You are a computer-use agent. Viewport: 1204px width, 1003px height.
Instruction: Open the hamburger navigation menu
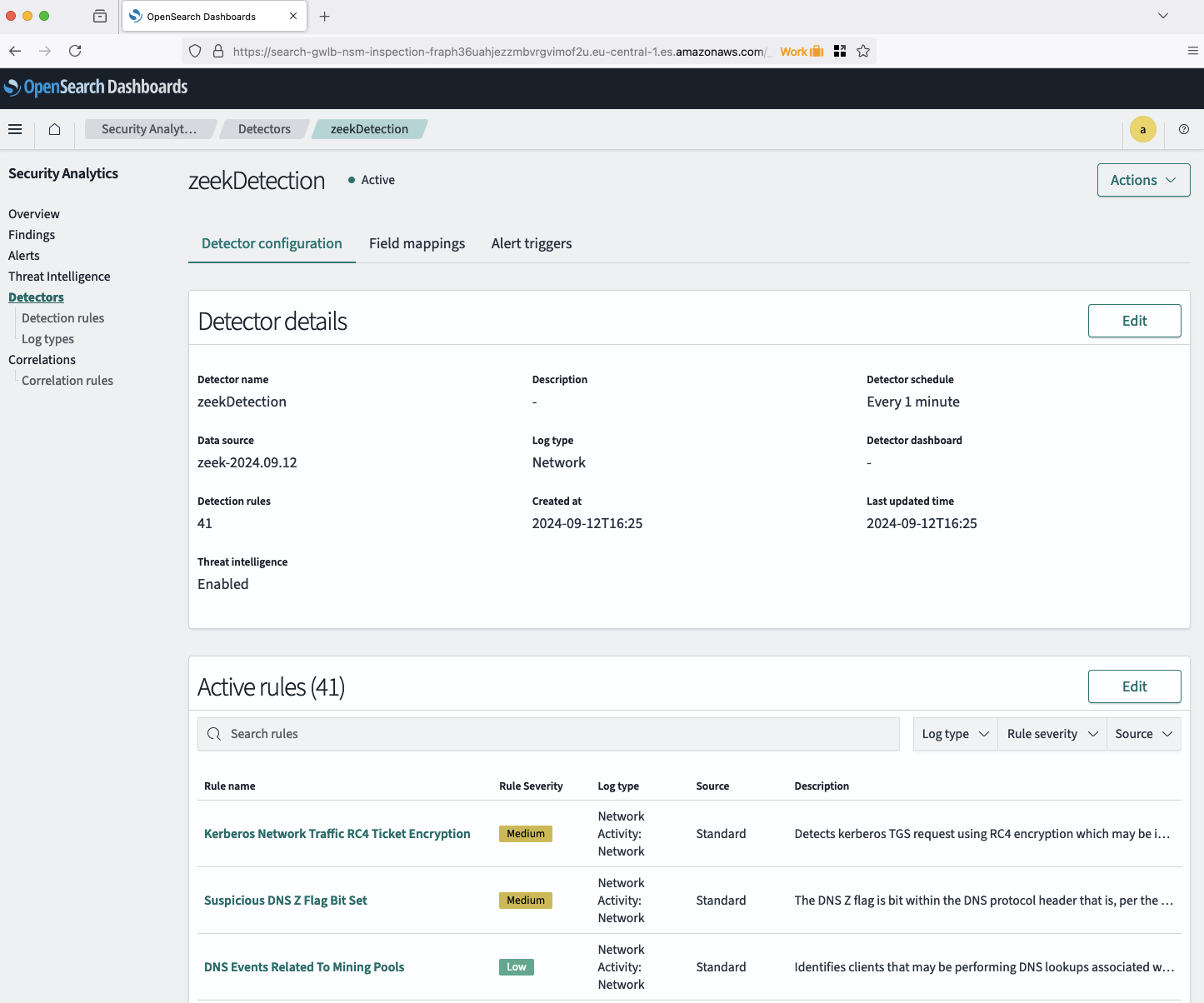coord(15,129)
